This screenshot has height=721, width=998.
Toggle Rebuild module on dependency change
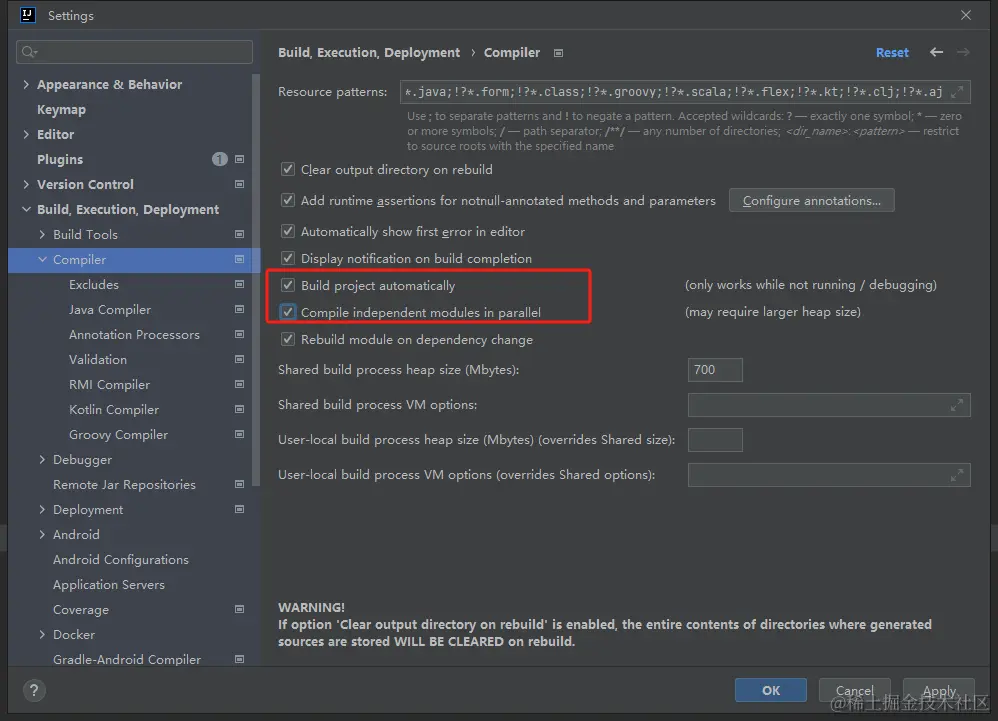288,339
